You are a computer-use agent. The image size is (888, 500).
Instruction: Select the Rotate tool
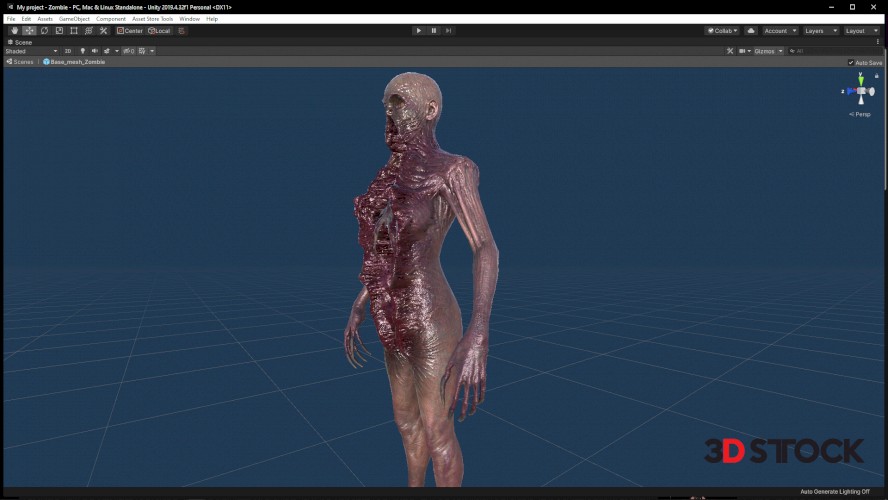tap(44, 31)
